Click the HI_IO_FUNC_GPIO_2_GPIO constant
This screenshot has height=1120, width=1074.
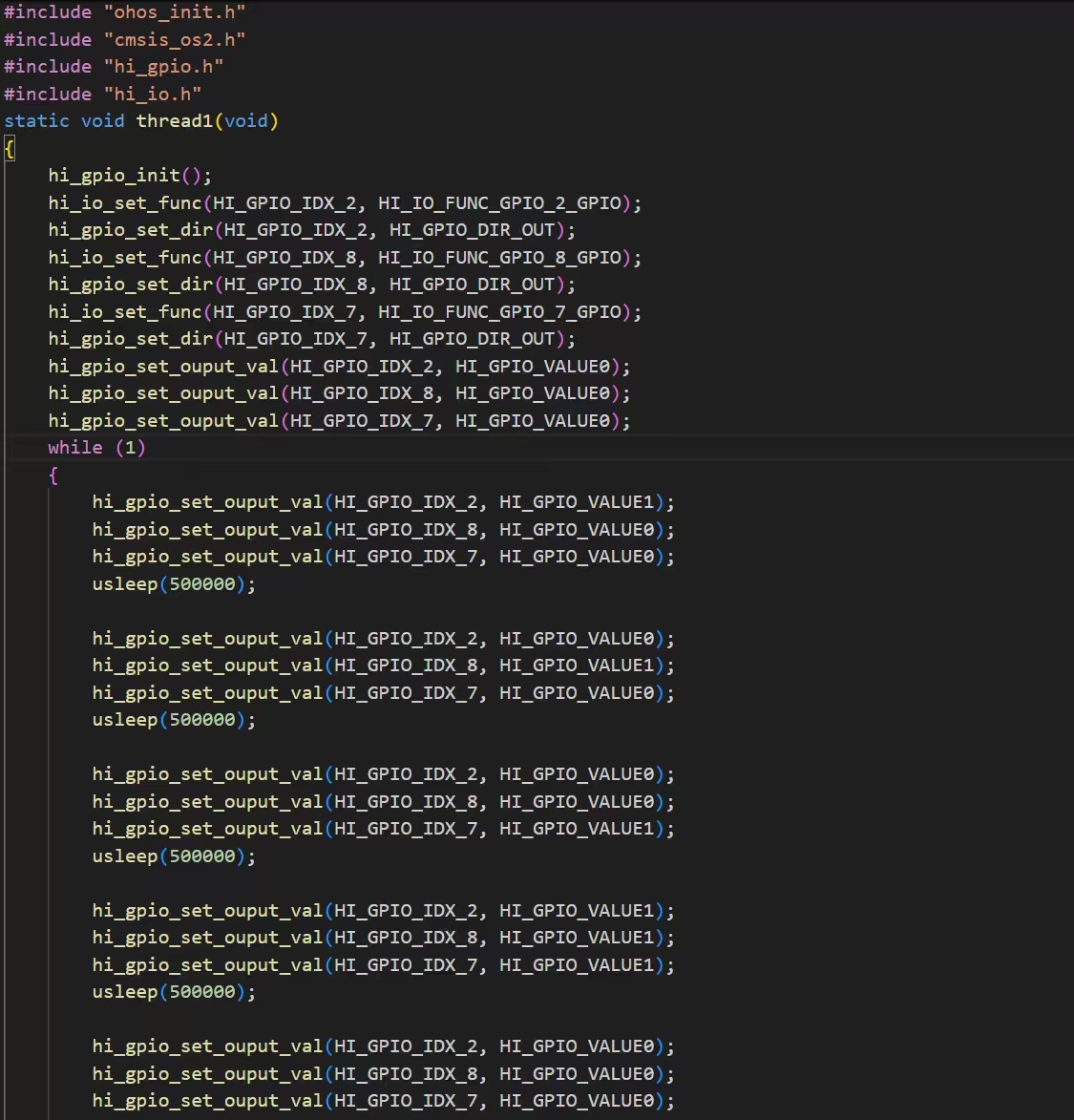click(x=499, y=202)
